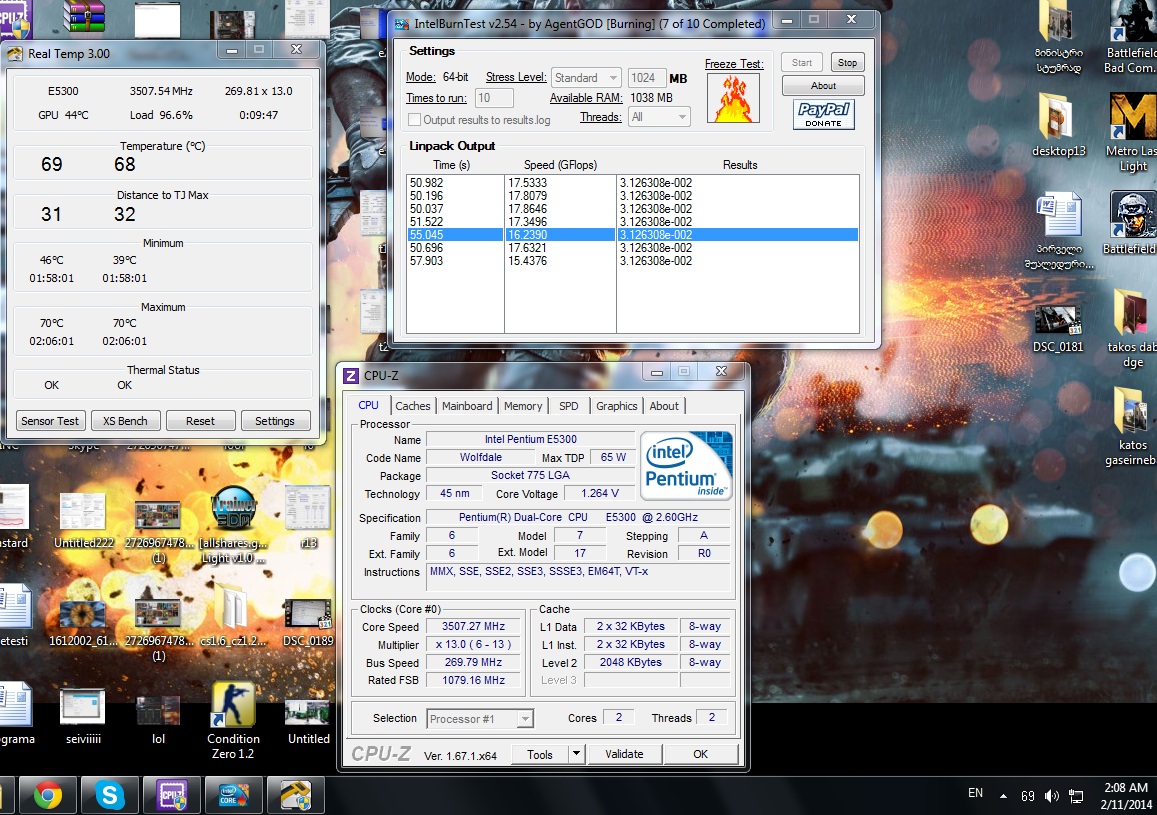Toggle the Output results to results.log checkbox
1157x815 pixels.
[x=415, y=120]
